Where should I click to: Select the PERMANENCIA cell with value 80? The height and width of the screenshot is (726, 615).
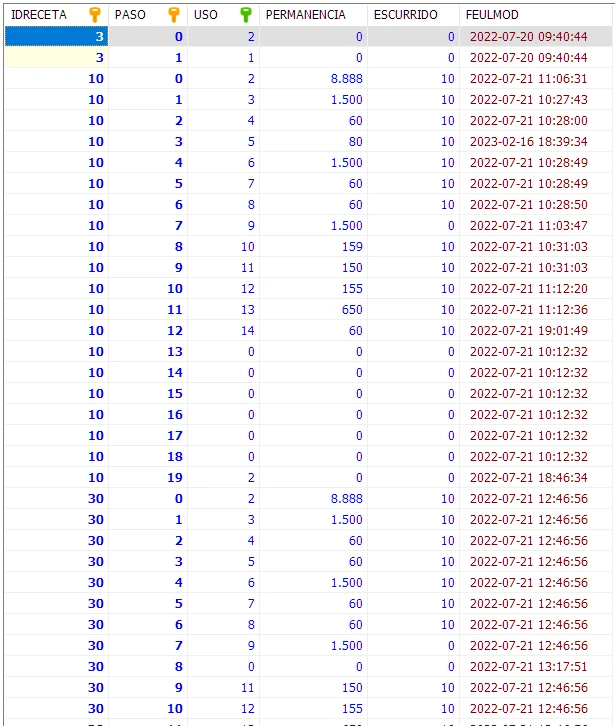pyautogui.click(x=314, y=142)
